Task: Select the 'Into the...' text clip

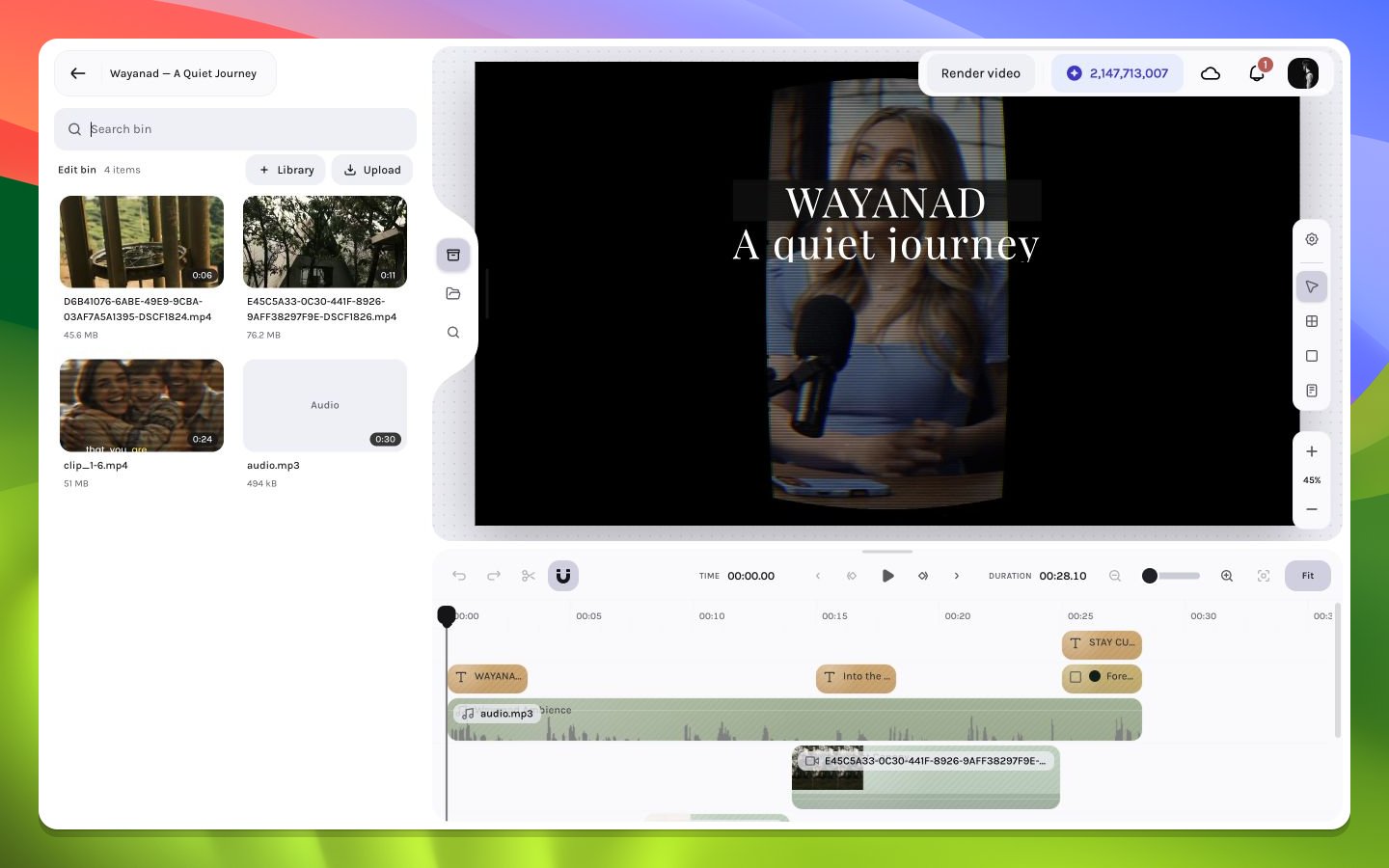Action: point(856,678)
